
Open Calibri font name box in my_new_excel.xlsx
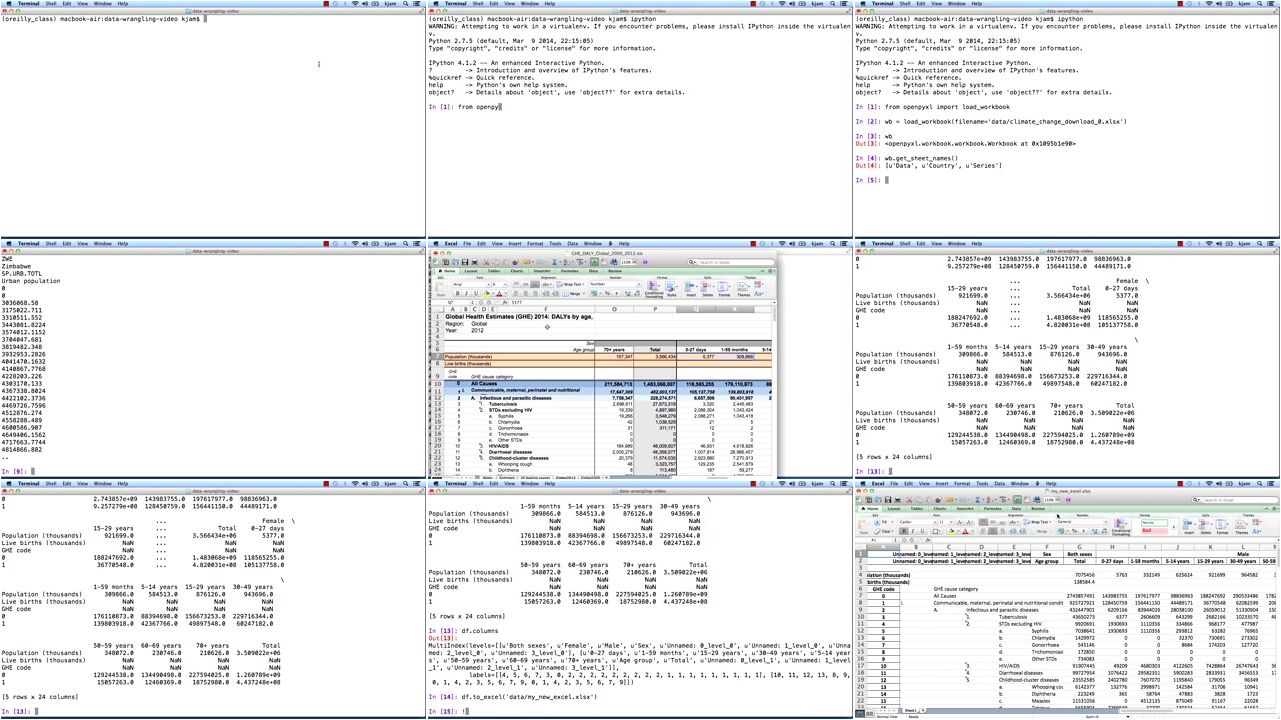click(917, 522)
